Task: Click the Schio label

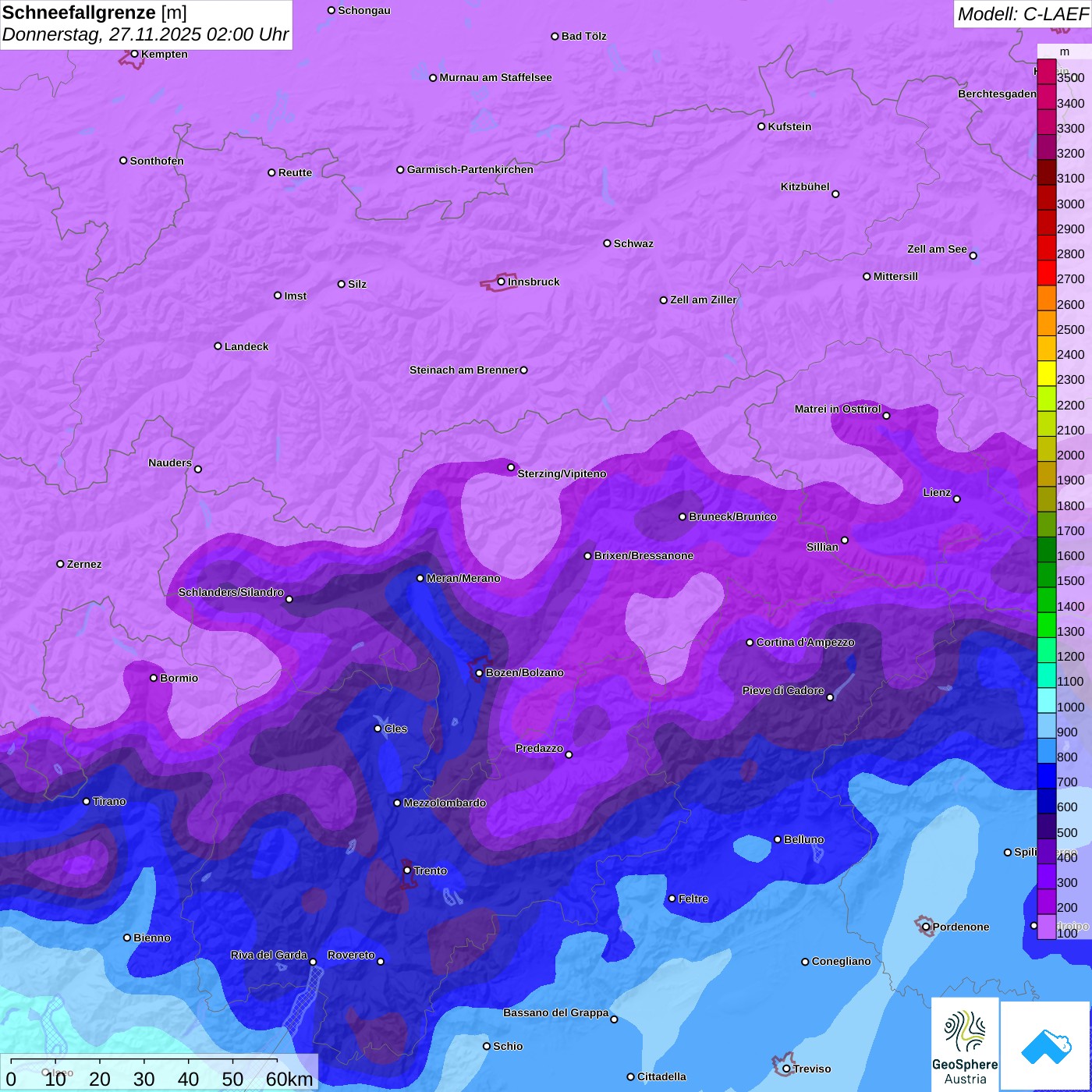Action: pos(508,1046)
